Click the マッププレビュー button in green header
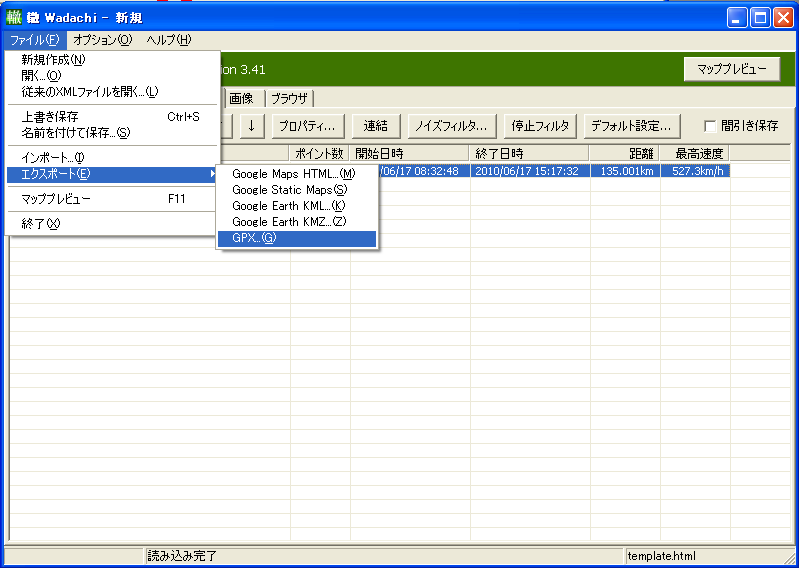799x568 pixels. (732, 69)
